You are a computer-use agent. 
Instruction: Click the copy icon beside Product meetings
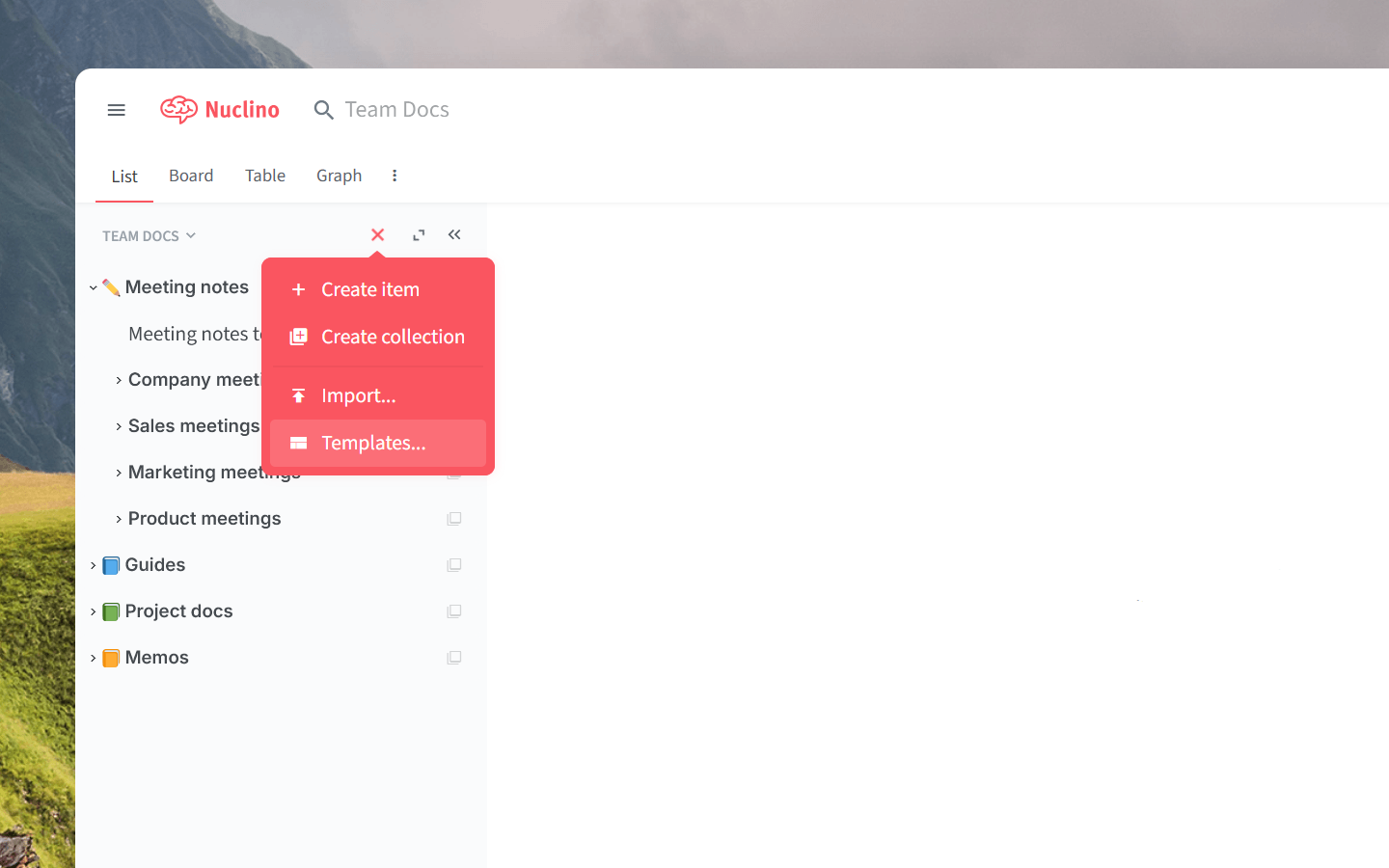point(454,518)
